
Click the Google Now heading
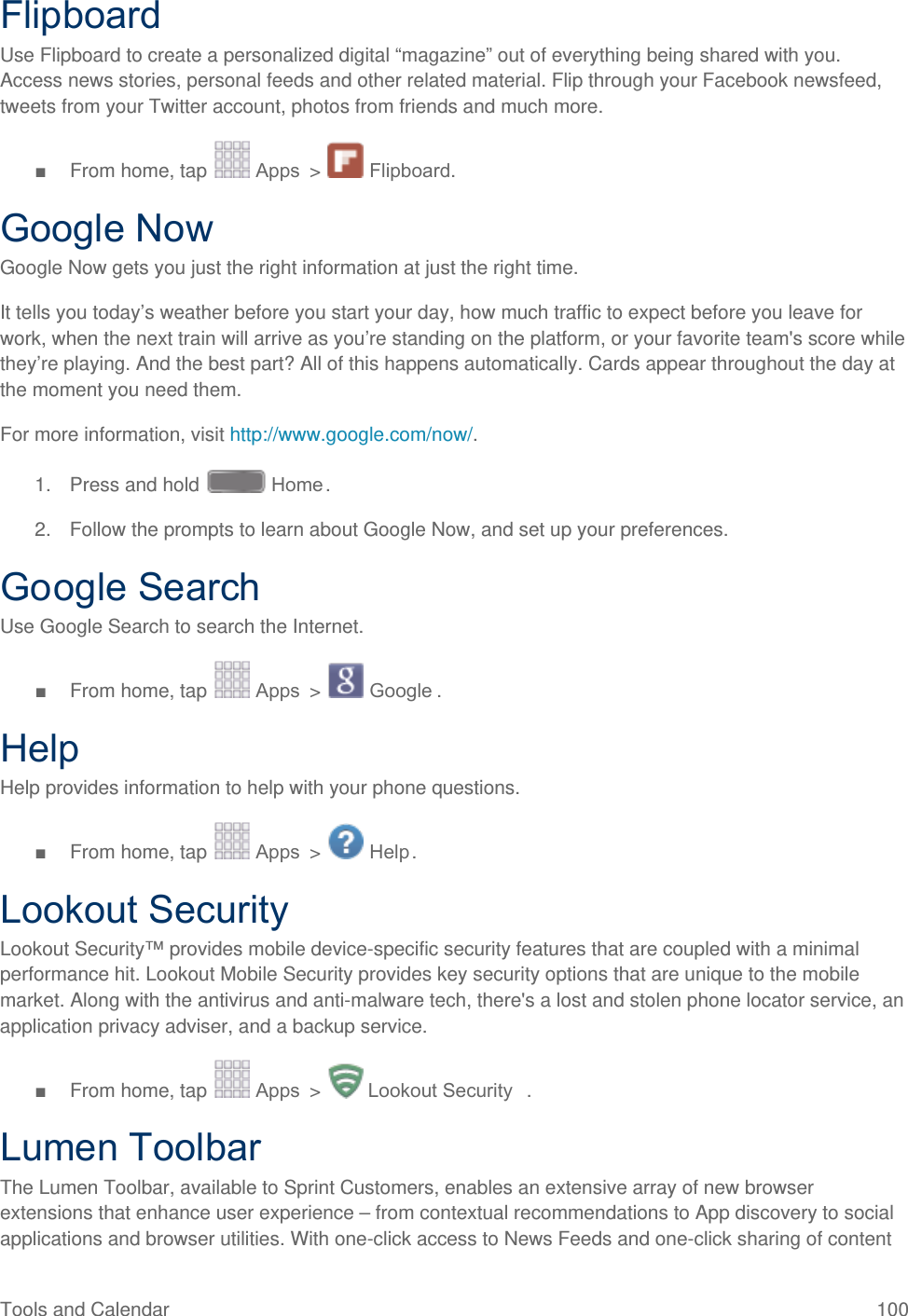point(107,228)
